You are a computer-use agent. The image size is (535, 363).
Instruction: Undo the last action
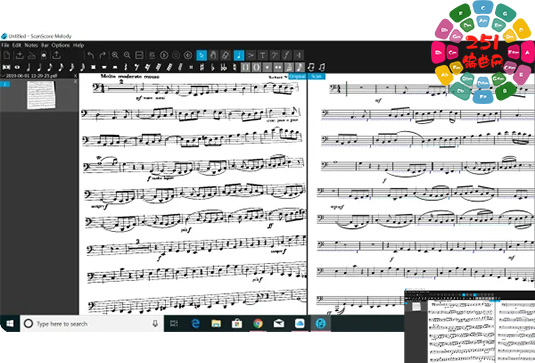(90, 55)
